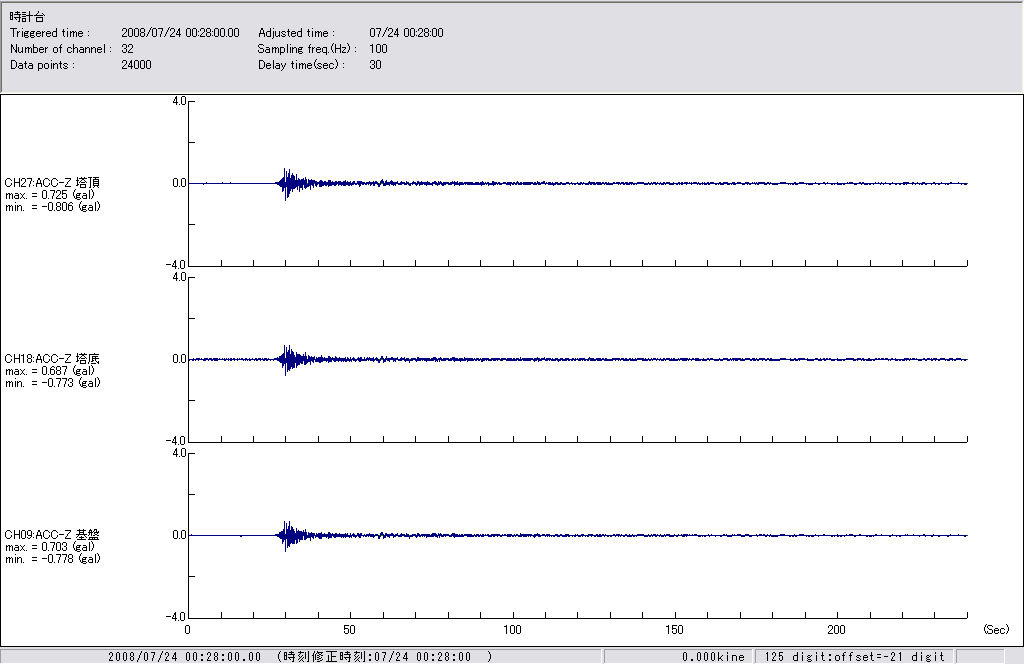Click the 200 tick label on time axis
The width and height of the screenshot is (1024, 664).
tap(837, 630)
